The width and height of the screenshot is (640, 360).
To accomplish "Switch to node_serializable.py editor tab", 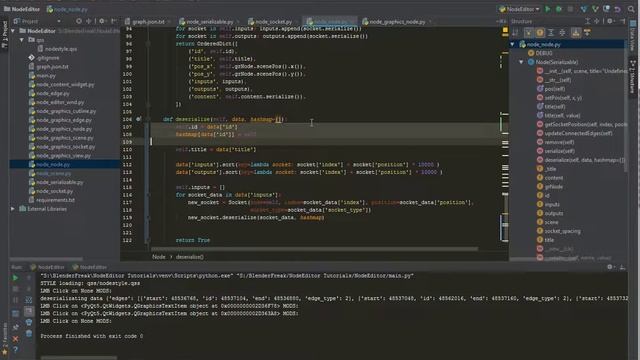I will pyautogui.click(x=209, y=22).
